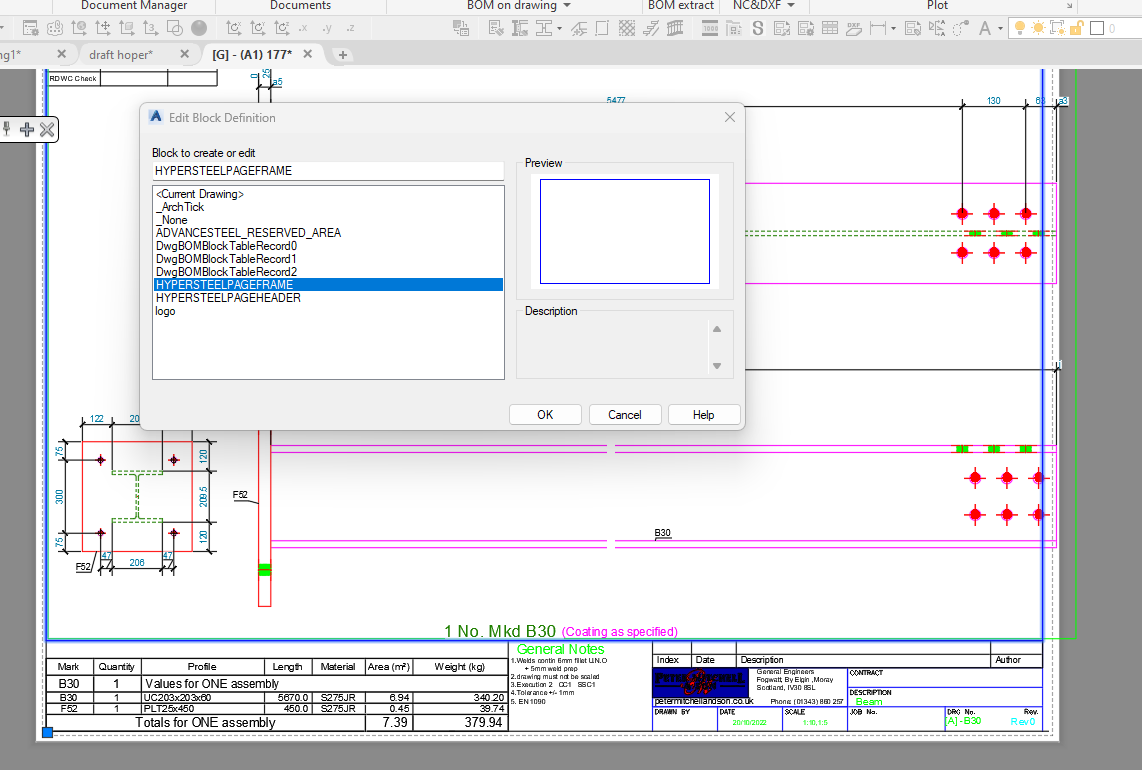
Task: Click the dimension ruler toolbar icon
Action: tap(879, 27)
